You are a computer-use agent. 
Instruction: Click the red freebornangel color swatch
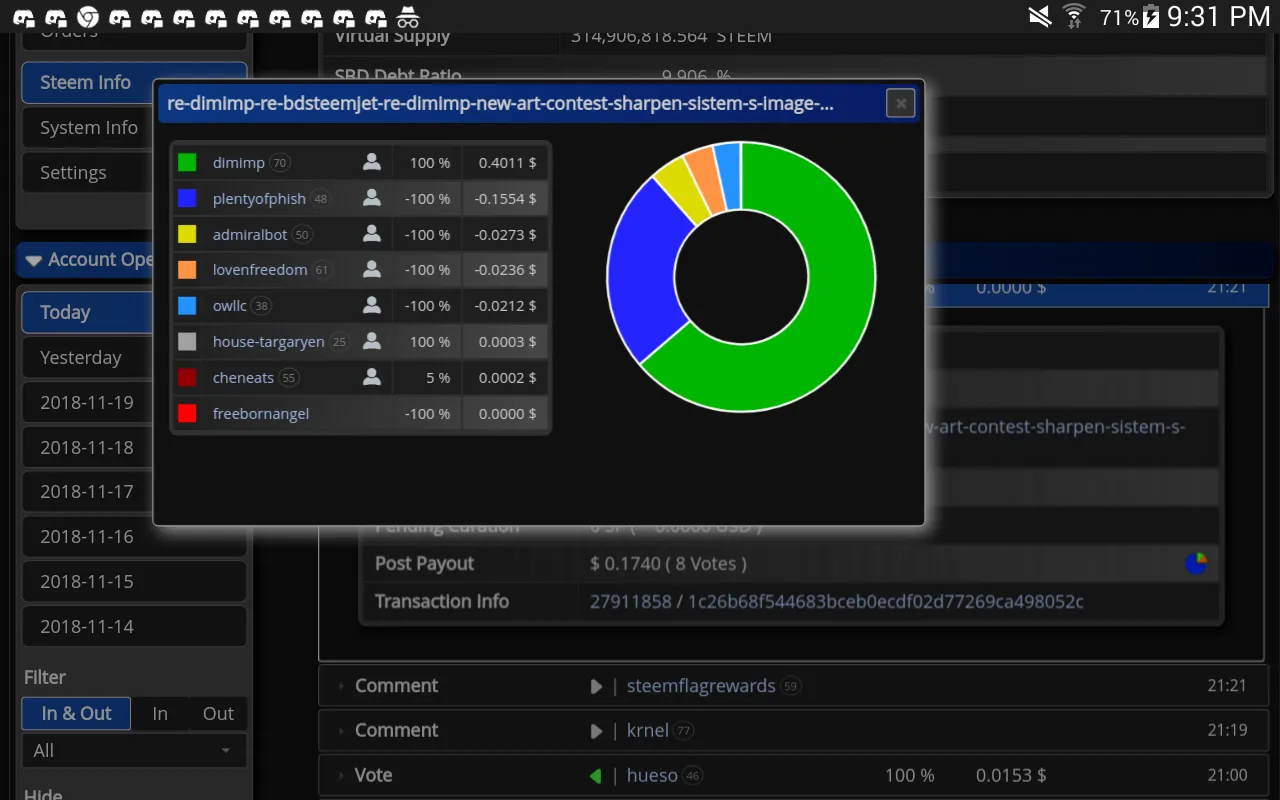pyautogui.click(x=187, y=413)
